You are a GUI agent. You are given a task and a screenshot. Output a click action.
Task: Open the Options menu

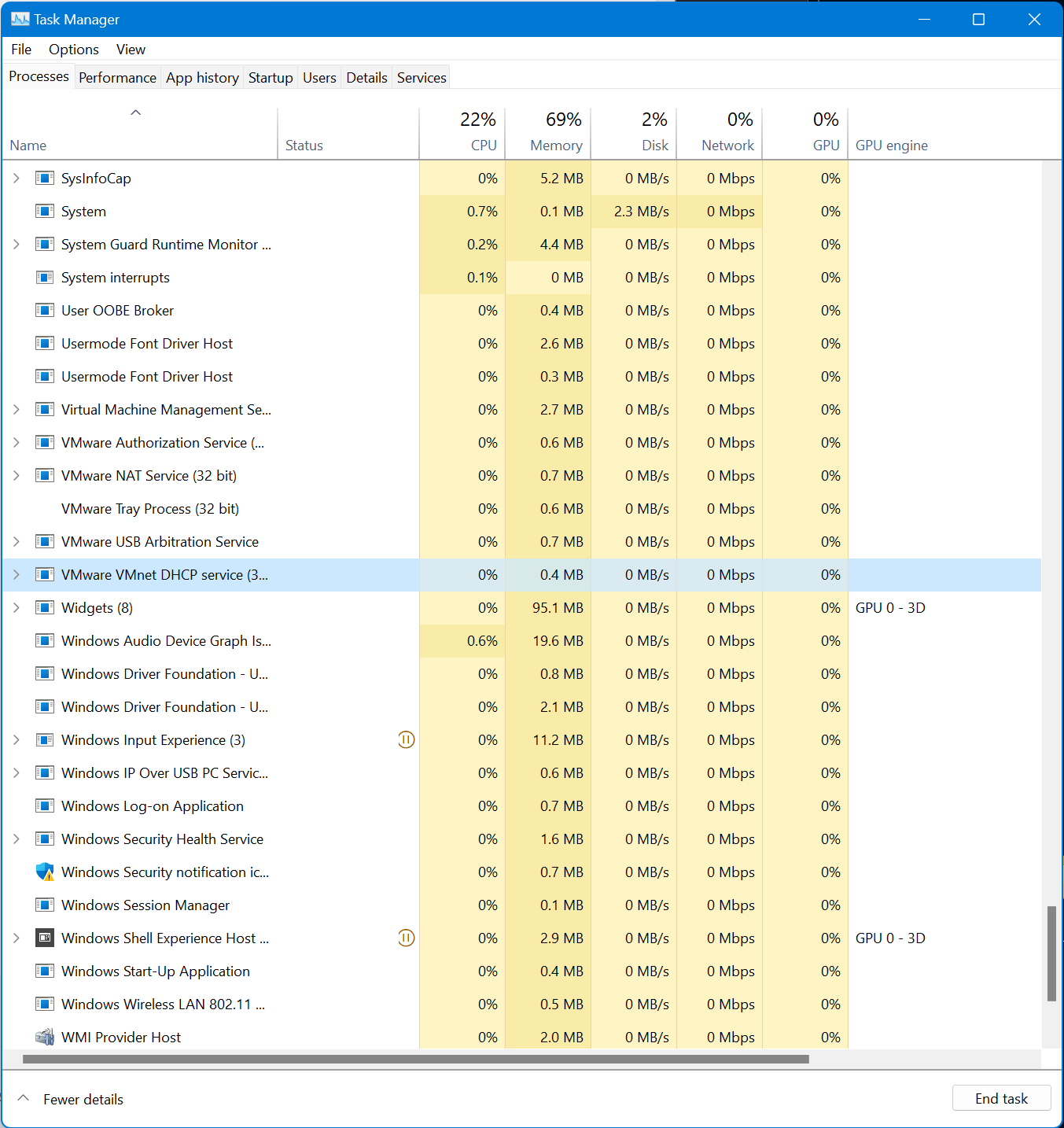pos(74,49)
